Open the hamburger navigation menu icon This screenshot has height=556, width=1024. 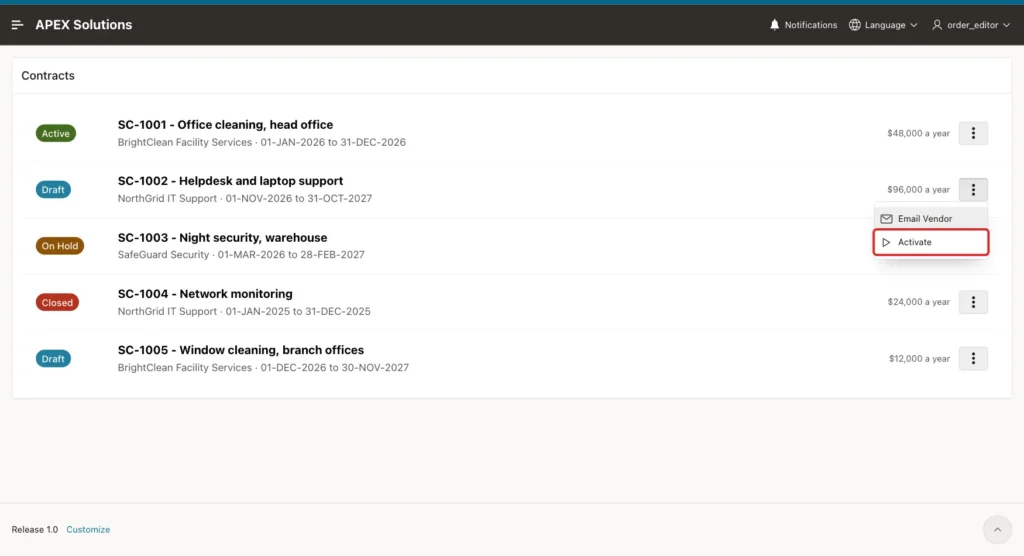click(18, 25)
